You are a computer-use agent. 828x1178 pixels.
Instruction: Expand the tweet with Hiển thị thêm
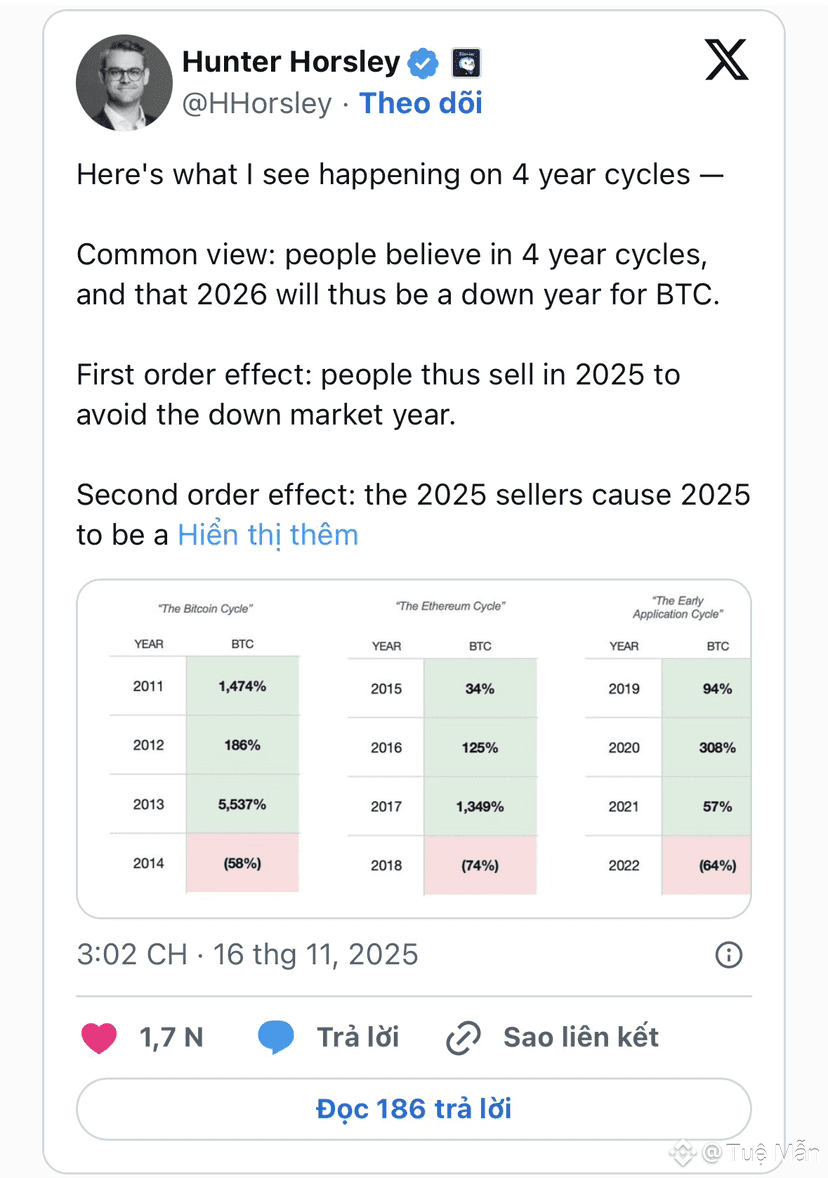click(x=268, y=535)
